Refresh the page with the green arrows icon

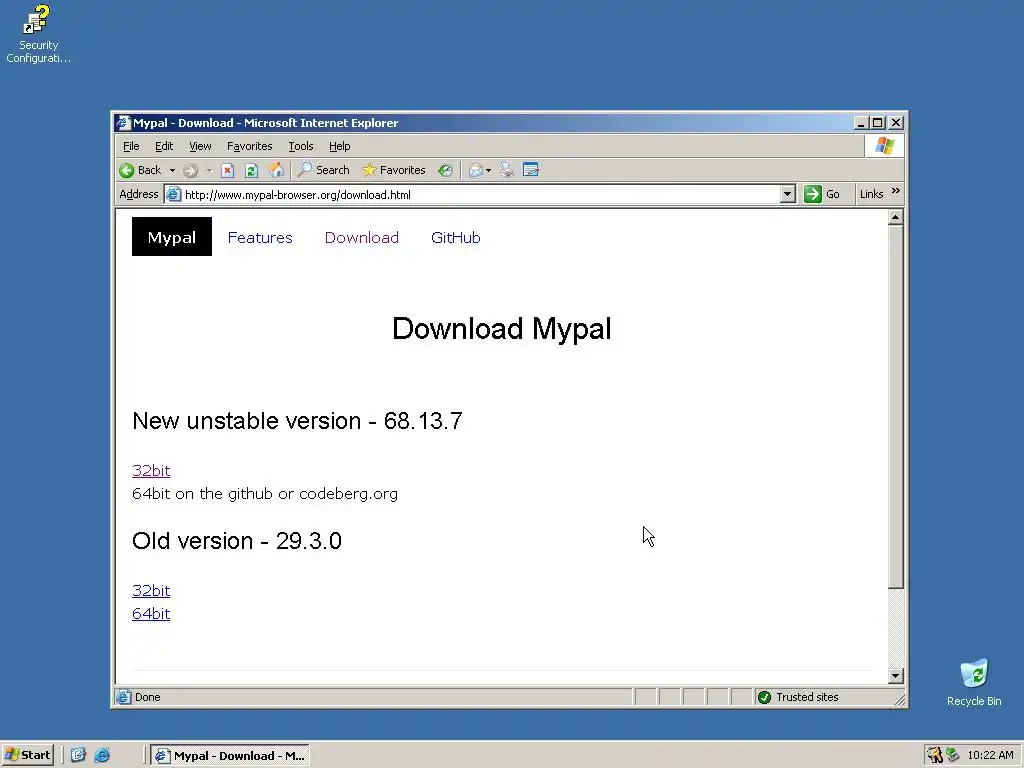pos(251,170)
